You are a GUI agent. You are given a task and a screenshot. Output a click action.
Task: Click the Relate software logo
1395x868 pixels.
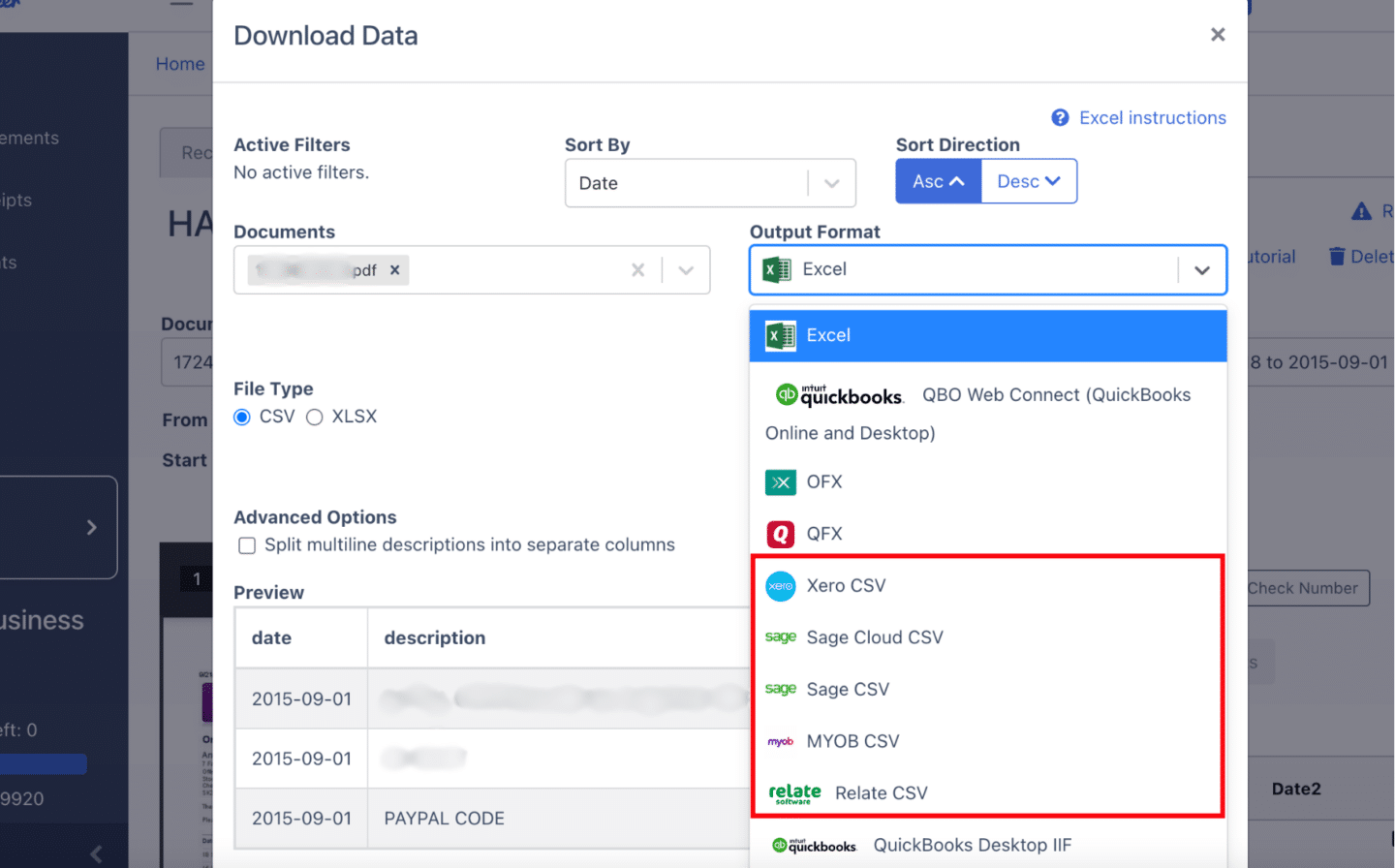(794, 793)
